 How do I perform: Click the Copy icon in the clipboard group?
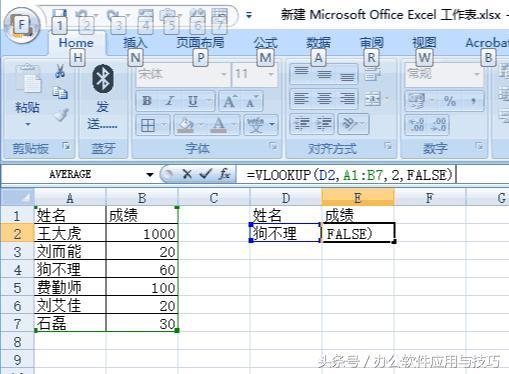pos(60,93)
